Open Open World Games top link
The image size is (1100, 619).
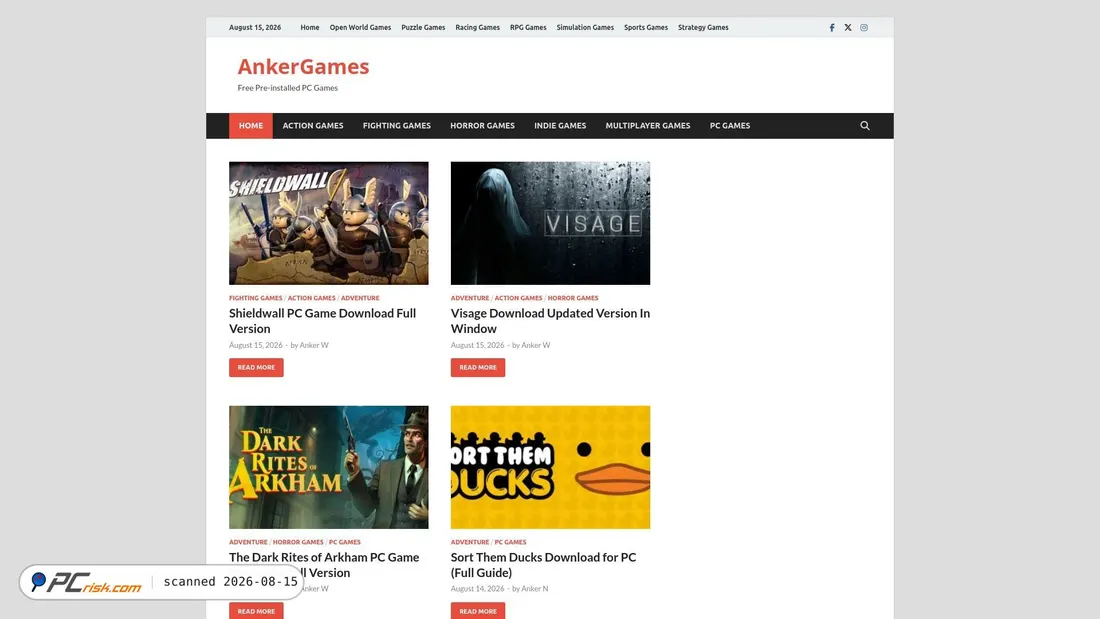360,27
